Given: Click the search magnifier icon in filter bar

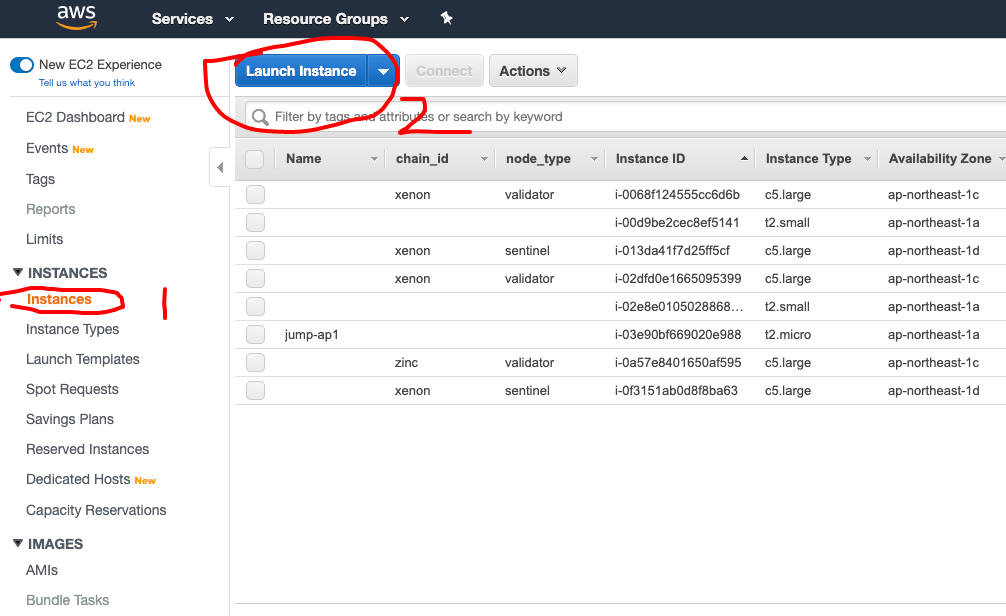Looking at the screenshot, I should coord(260,117).
